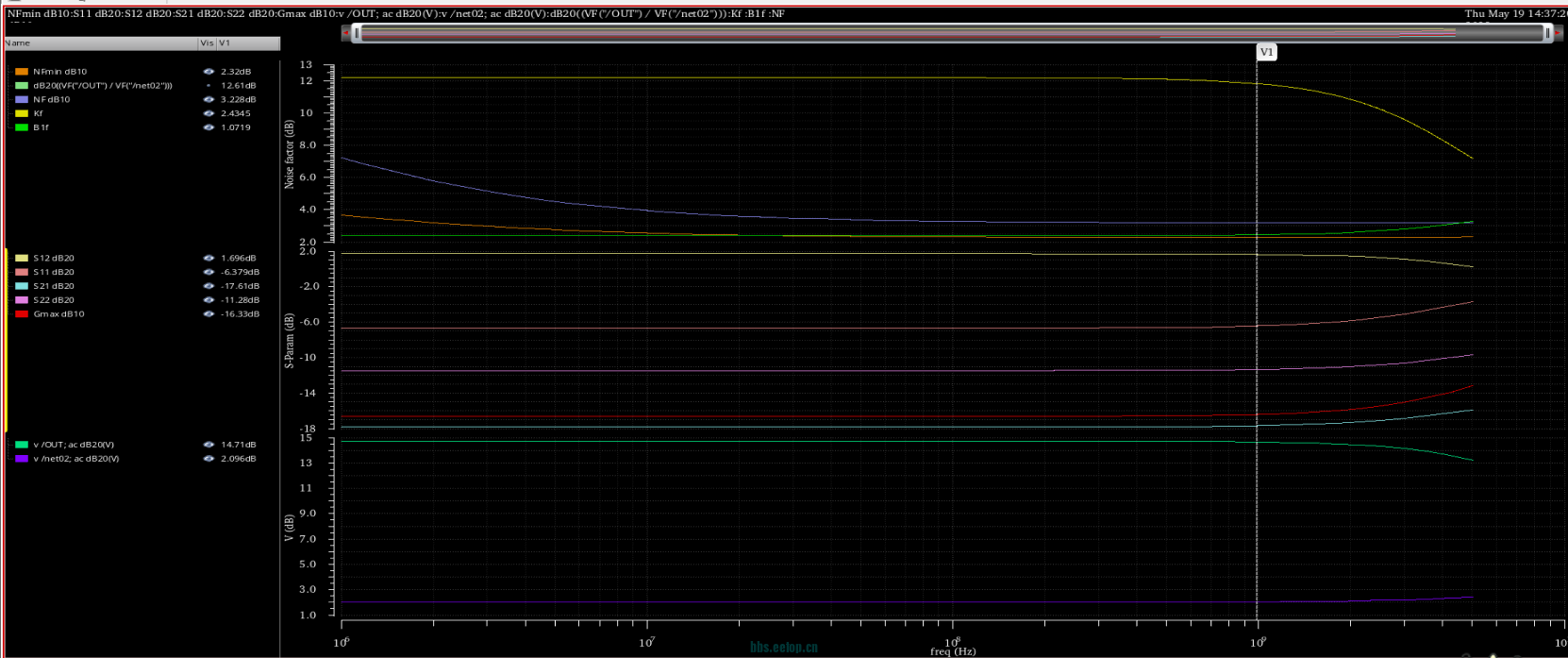Viewport: 1568px width, 658px height.
Task: Hide the NFmin dB10 trace
Action: tap(209, 72)
